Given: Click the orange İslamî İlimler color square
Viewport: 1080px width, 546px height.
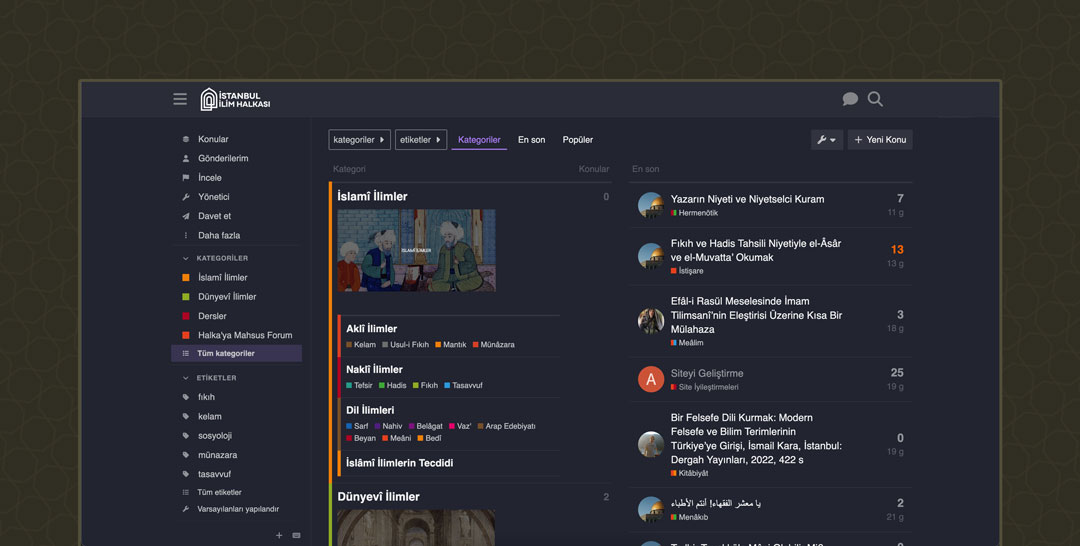Looking at the screenshot, I should [185, 277].
